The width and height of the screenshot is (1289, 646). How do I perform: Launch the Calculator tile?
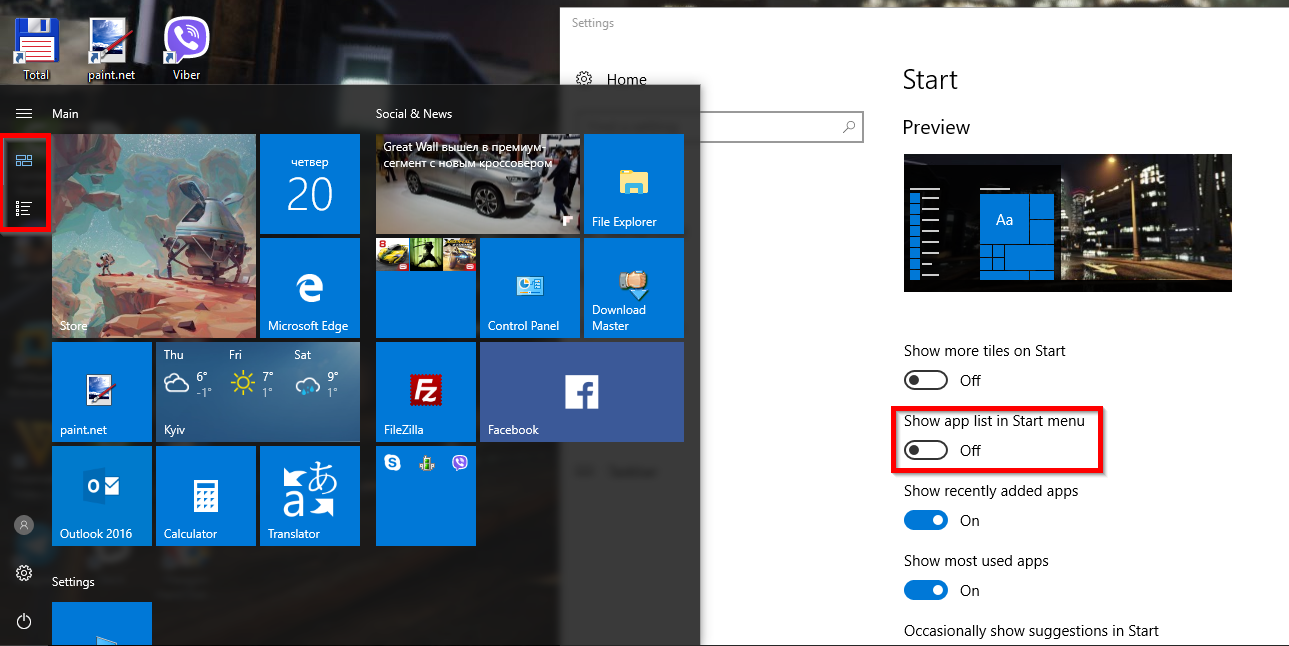[x=205, y=496]
